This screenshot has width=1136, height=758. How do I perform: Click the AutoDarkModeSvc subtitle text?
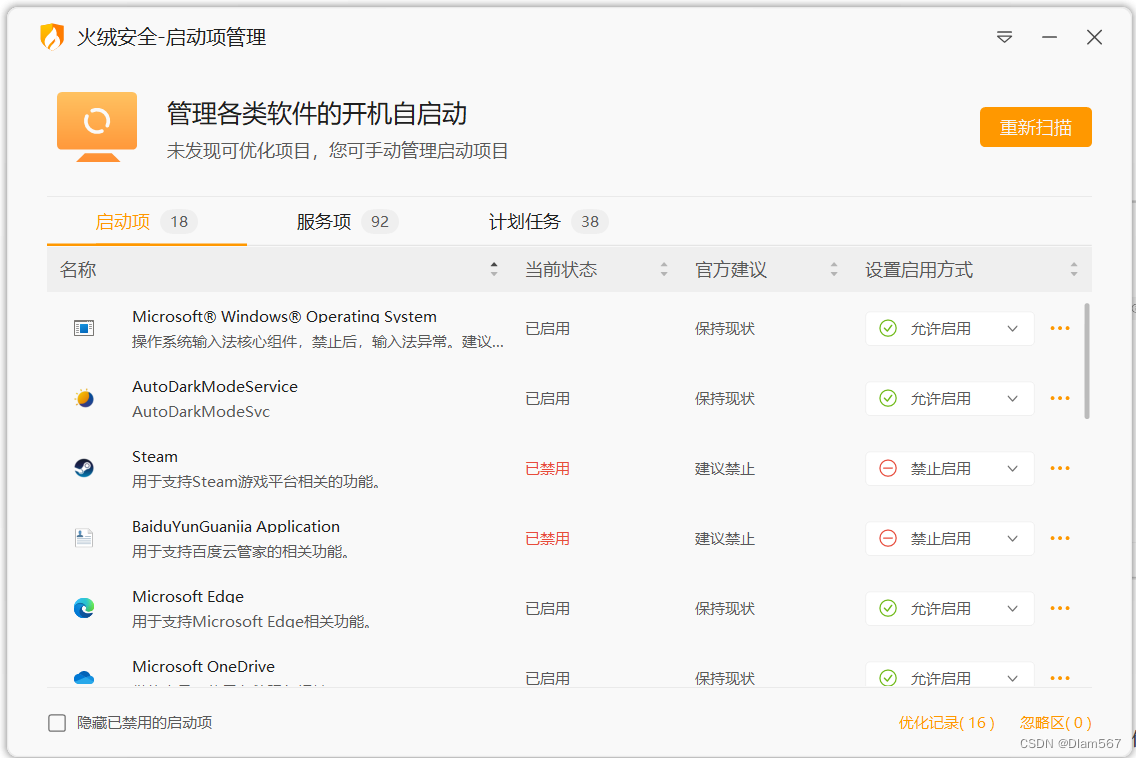click(x=201, y=412)
